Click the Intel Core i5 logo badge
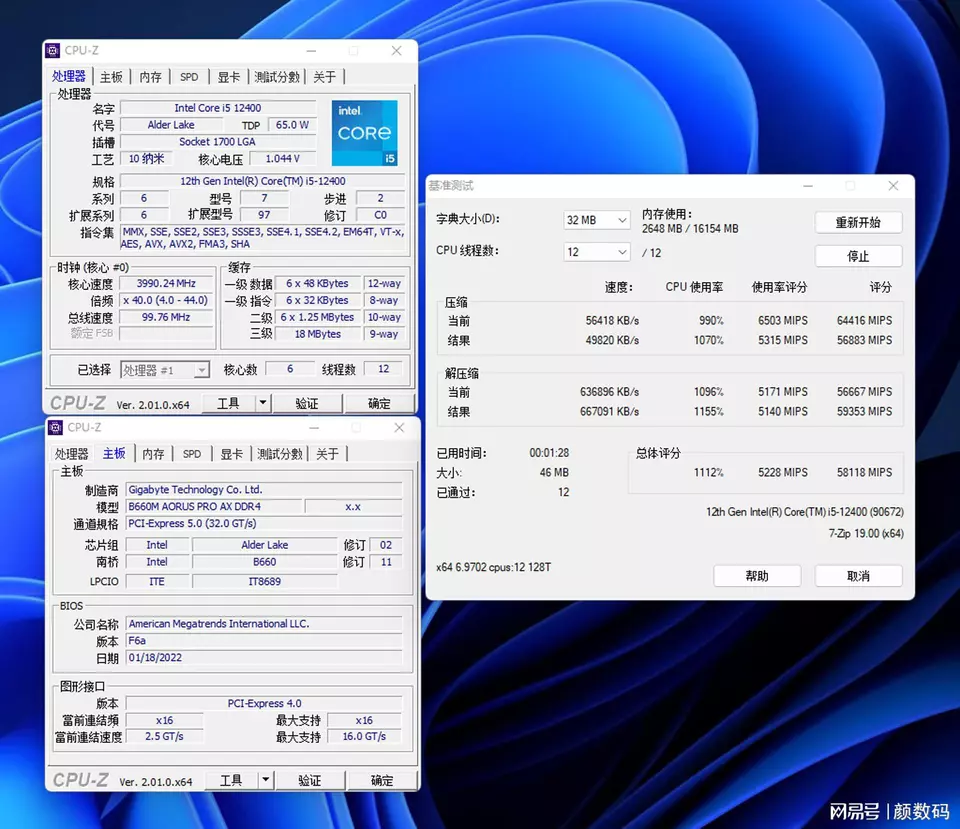Screen dimensions: 960x829 (364, 133)
